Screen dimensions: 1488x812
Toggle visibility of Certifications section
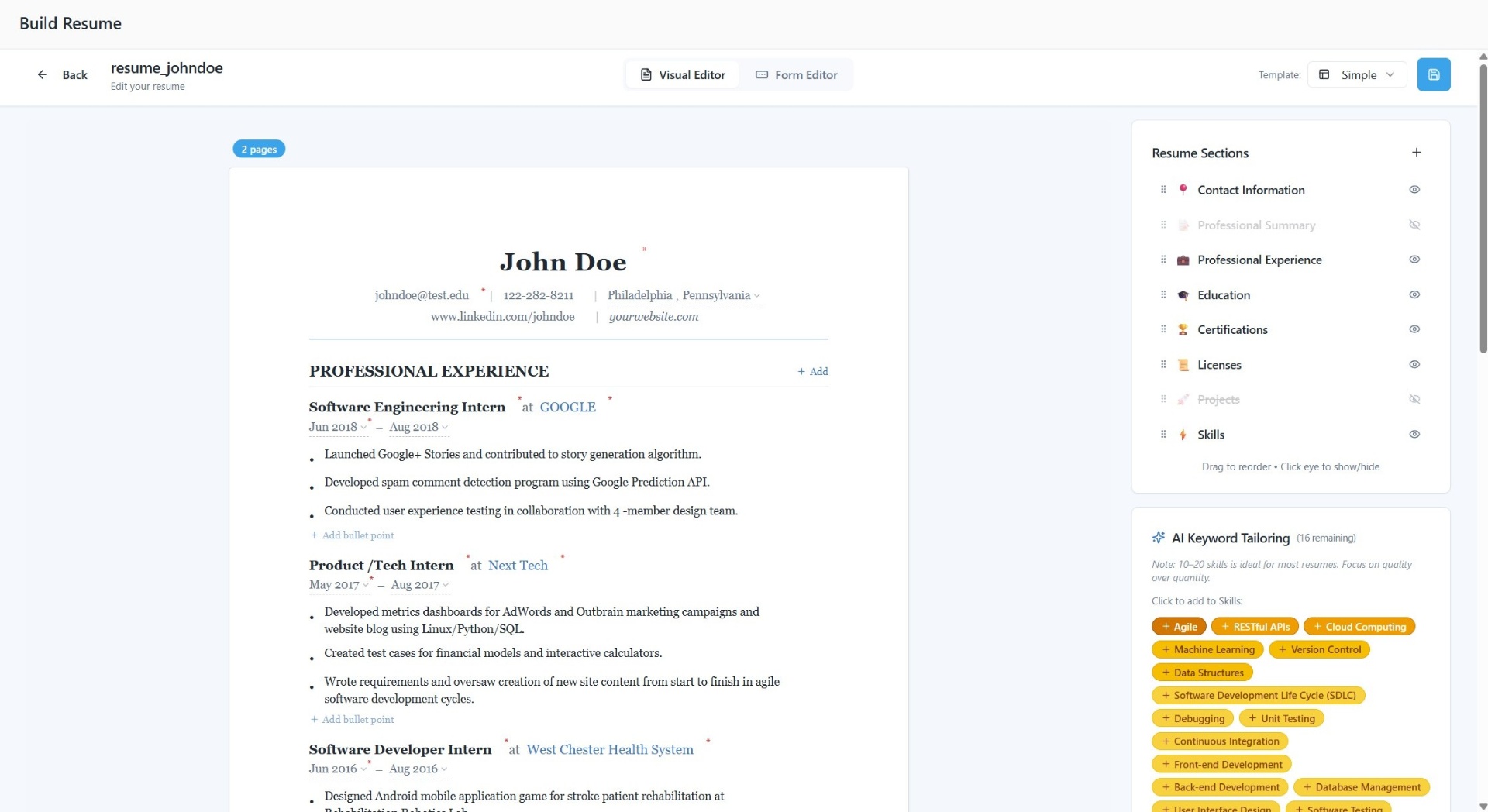tap(1414, 329)
